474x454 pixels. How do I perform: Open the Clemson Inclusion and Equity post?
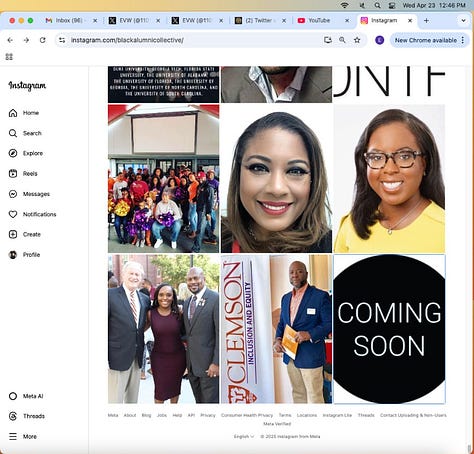click(x=276, y=329)
